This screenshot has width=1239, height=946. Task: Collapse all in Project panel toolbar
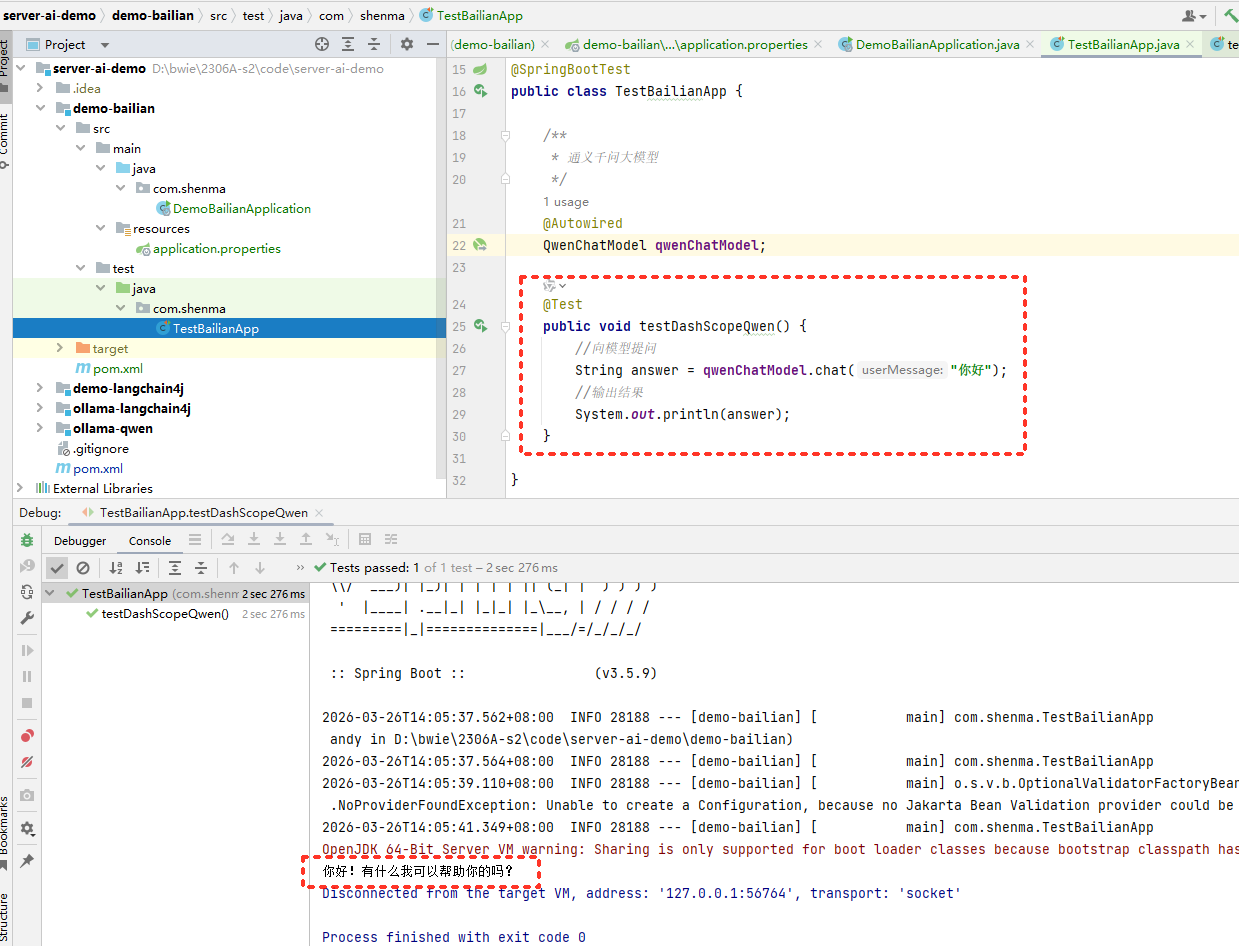coord(374,44)
